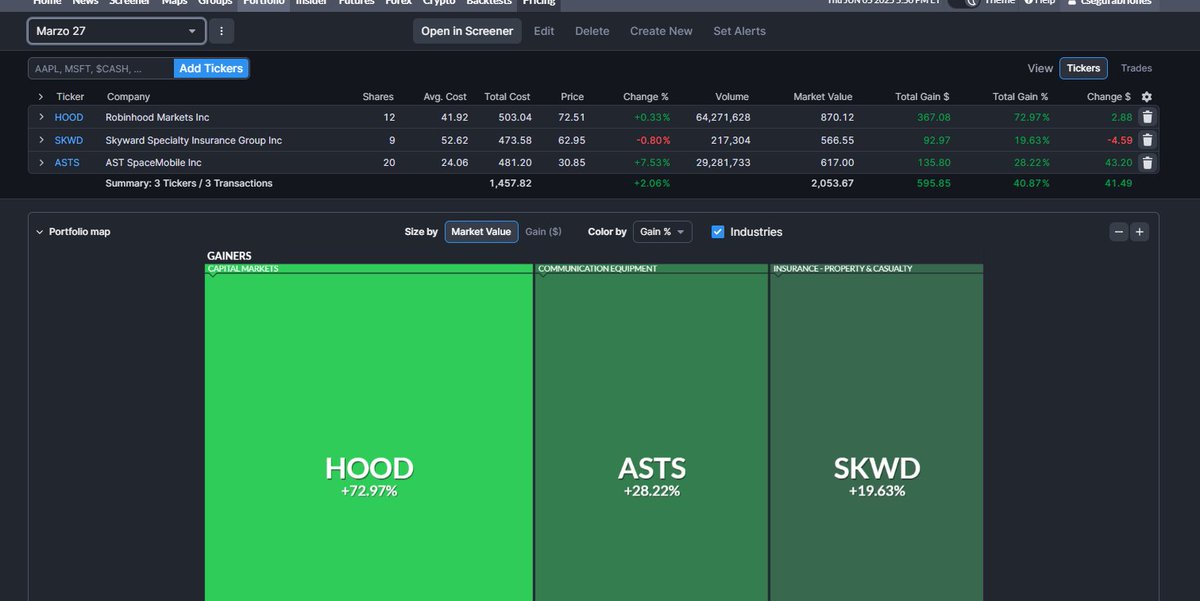Open the ASTS ticker link

[x=67, y=162]
